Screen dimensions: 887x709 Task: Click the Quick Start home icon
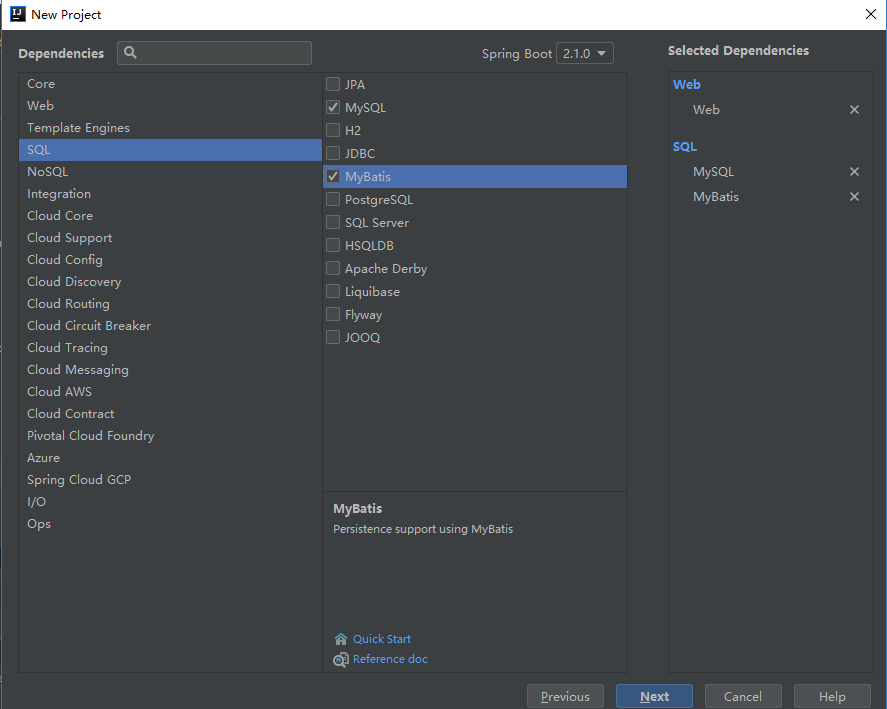pyautogui.click(x=341, y=639)
